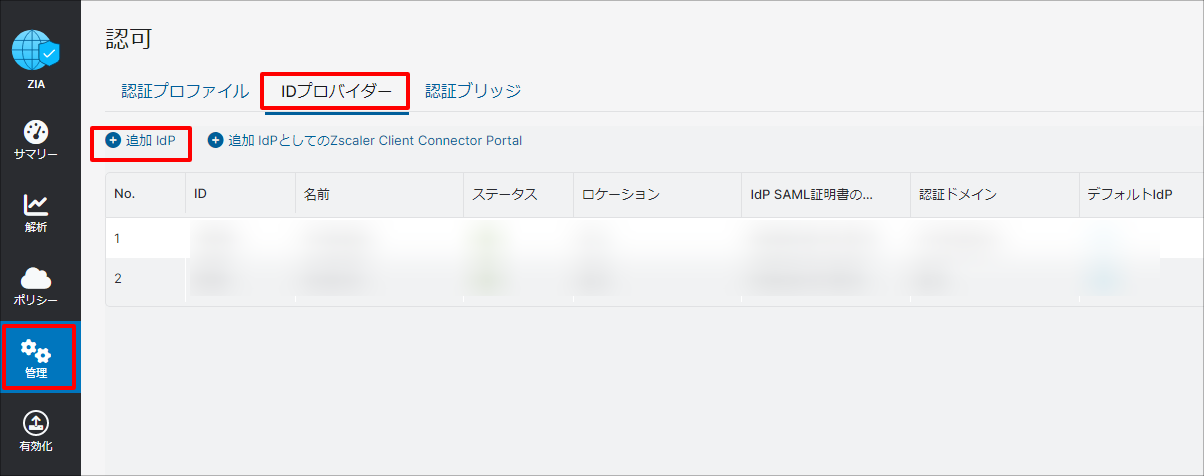Open the 管理 gears icon
Image resolution: width=1204 pixels, height=476 pixels.
pyautogui.click(x=36, y=350)
